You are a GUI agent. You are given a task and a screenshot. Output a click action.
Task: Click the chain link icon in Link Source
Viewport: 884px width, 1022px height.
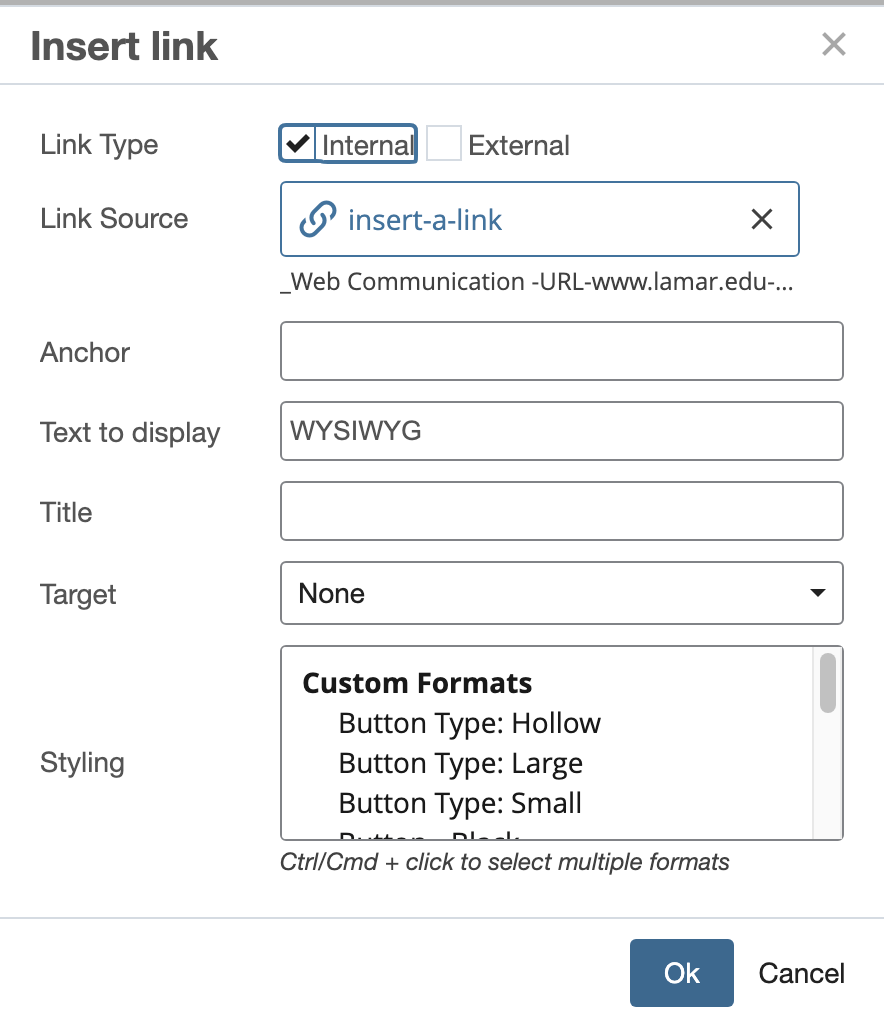pos(317,218)
